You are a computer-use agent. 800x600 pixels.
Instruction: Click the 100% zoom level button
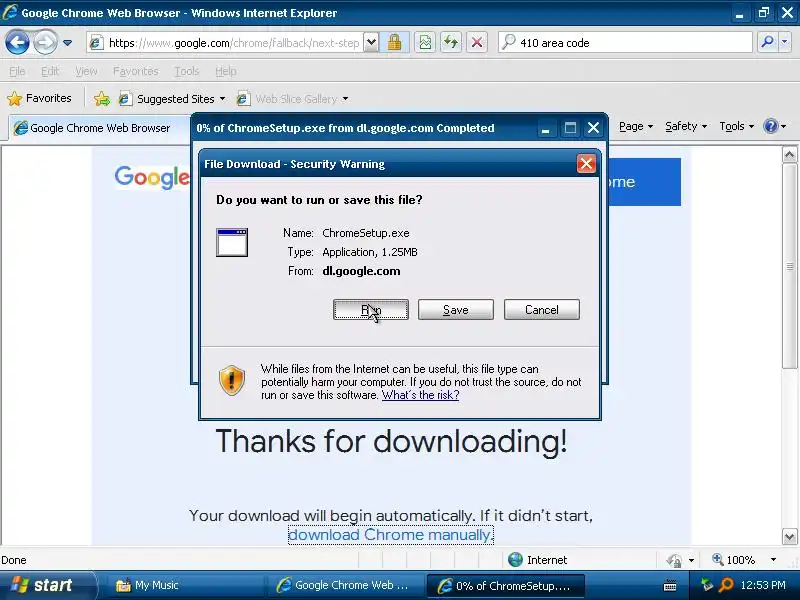tap(734, 560)
